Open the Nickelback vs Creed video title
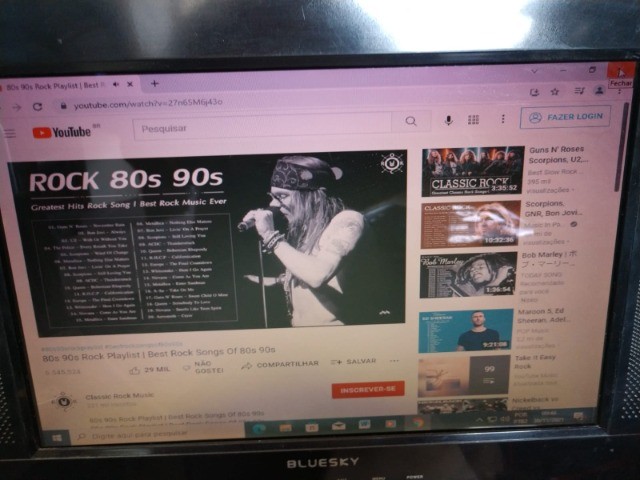This screenshot has width=640, height=480. [535, 404]
